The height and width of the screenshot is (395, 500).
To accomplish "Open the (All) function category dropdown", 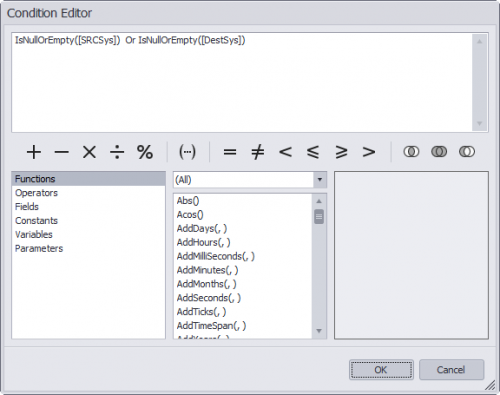I will (320, 180).
